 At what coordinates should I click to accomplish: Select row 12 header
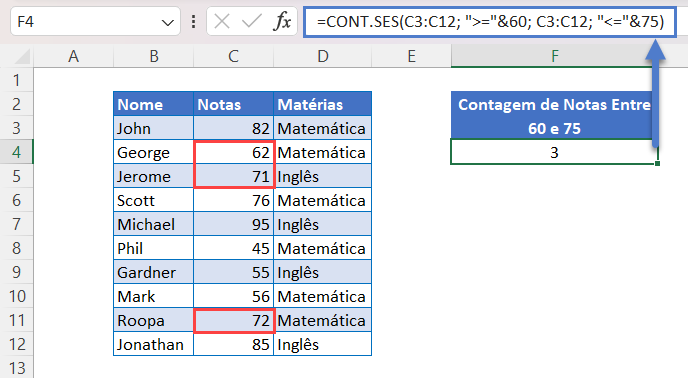17,344
